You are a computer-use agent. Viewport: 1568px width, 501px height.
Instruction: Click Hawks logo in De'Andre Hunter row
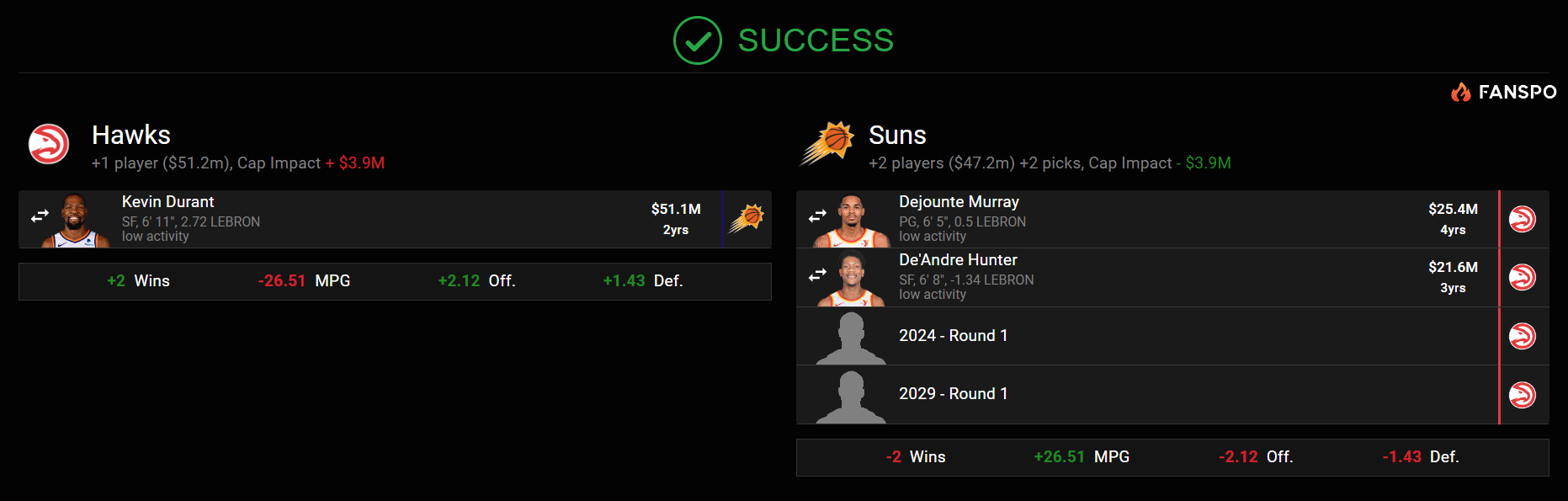pyautogui.click(x=1522, y=277)
